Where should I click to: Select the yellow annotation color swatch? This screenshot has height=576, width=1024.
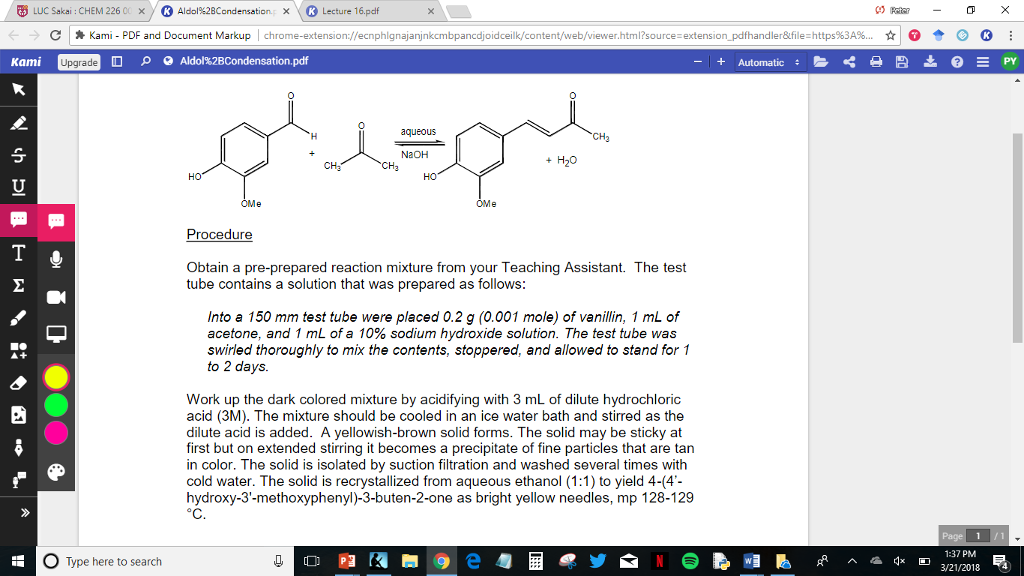coord(55,377)
